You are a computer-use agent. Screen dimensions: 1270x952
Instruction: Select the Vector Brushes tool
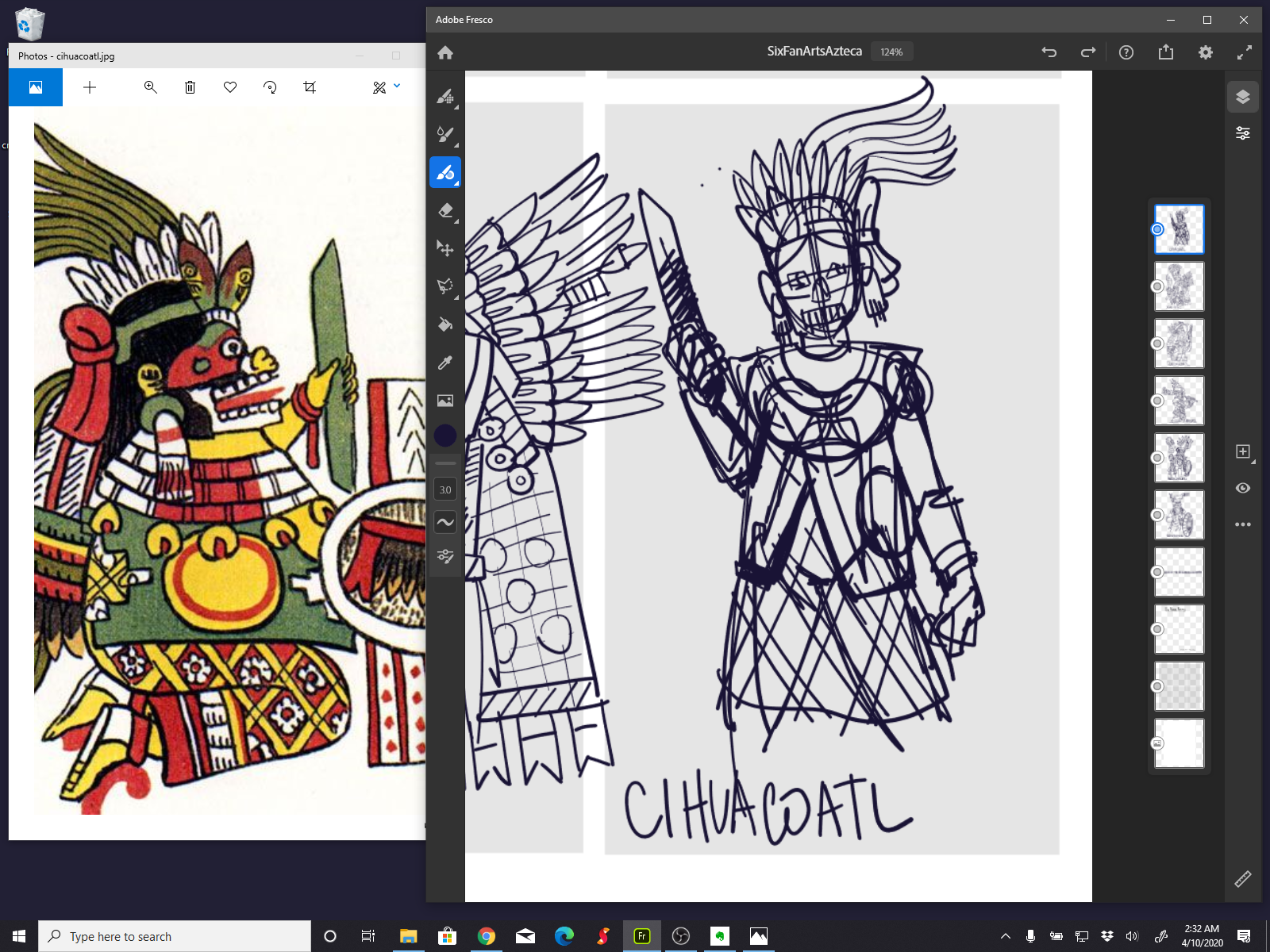(445, 172)
